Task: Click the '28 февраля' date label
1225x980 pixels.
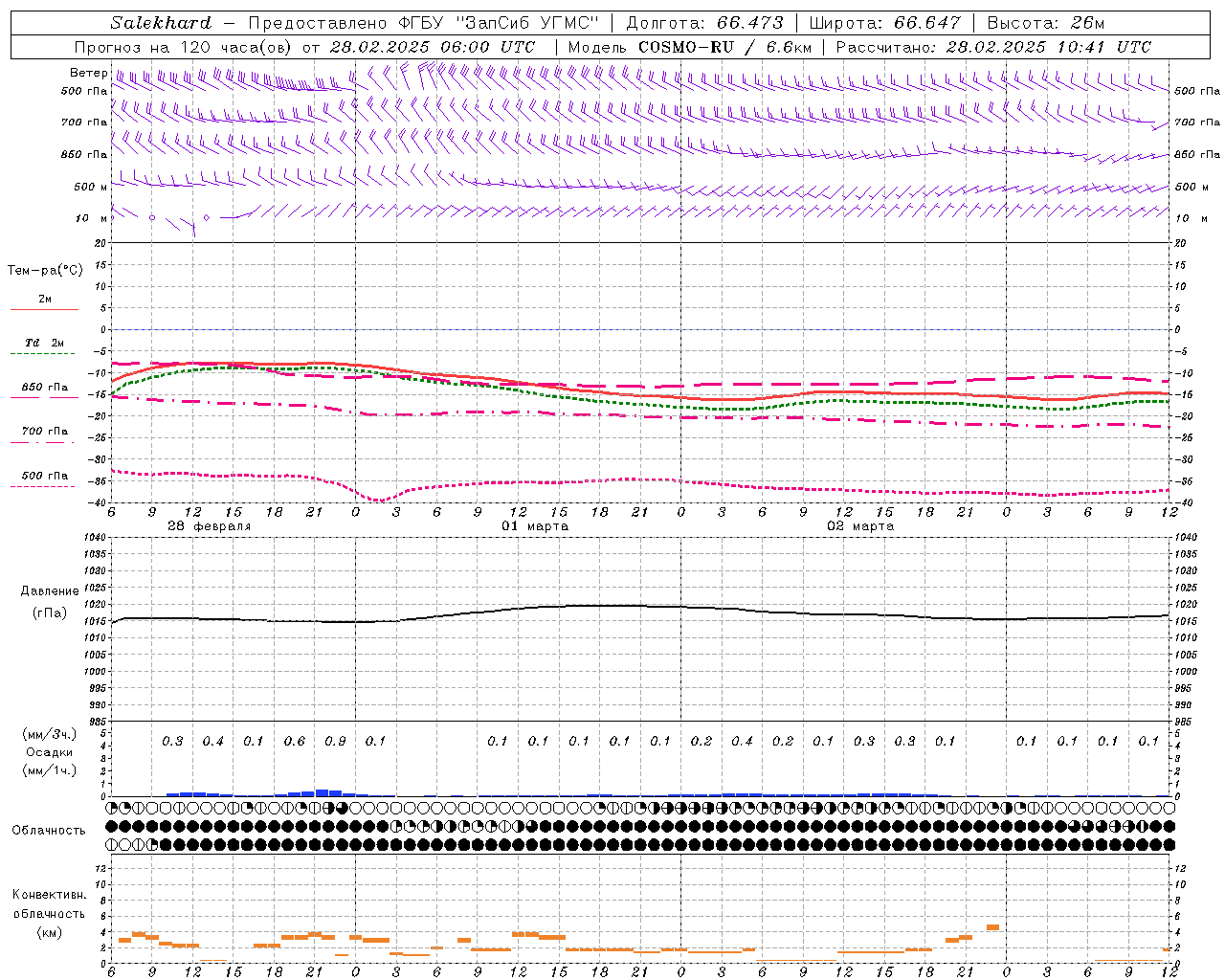Action: [x=209, y=526]
